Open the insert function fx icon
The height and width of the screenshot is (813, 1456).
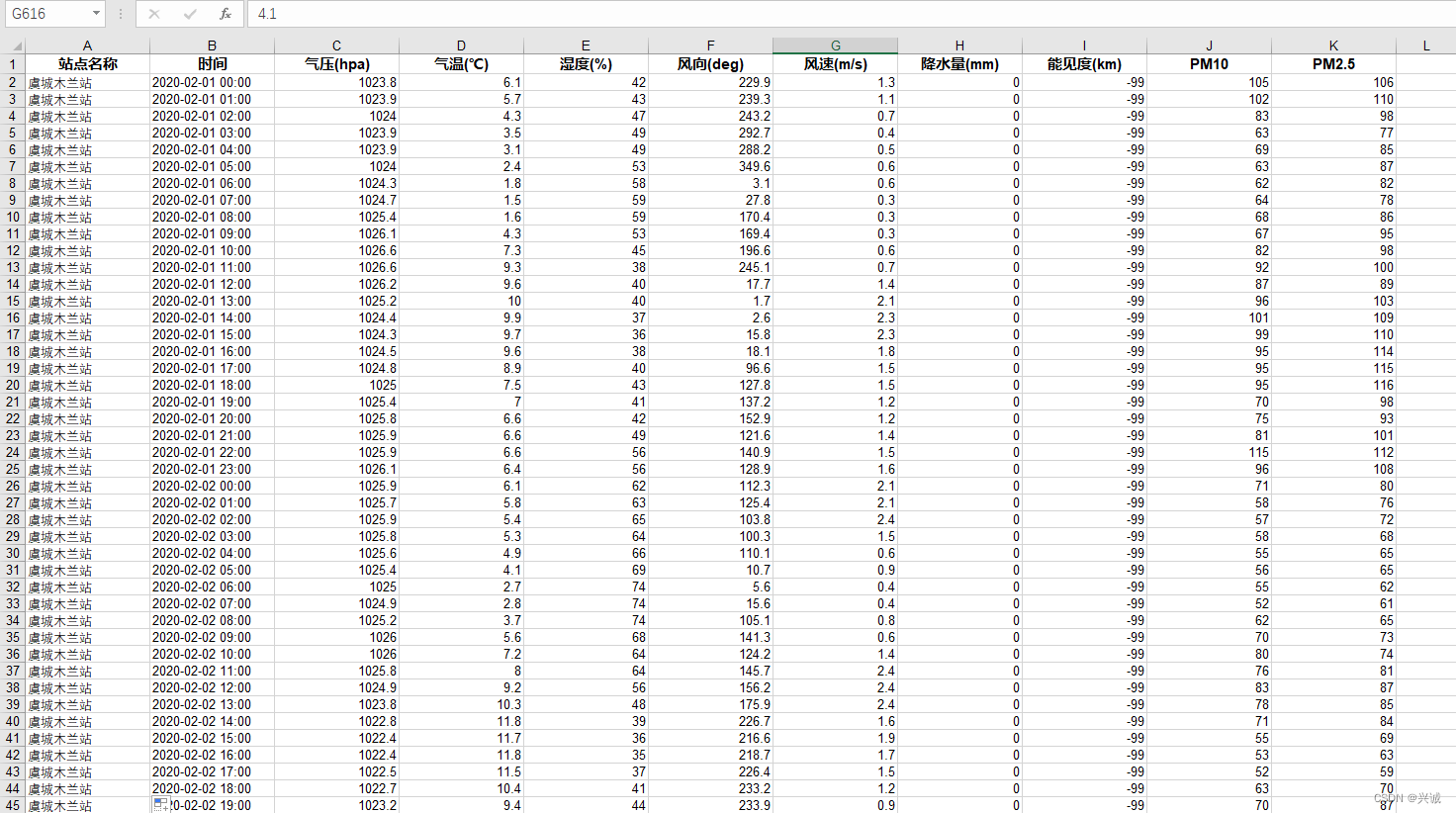click(226, 14)
